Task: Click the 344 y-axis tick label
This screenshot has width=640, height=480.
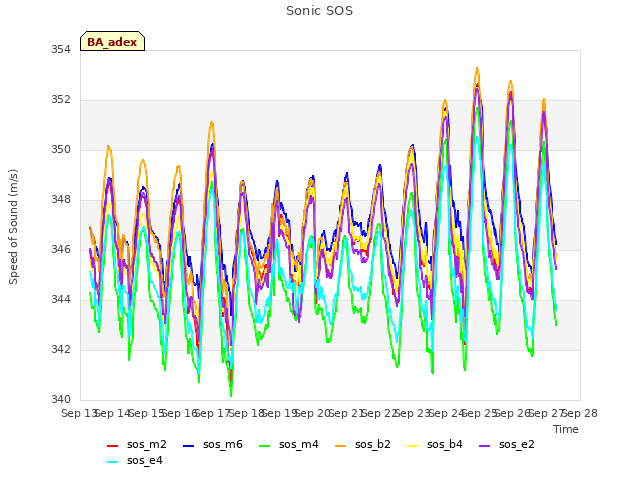Action: pos(61,300)
